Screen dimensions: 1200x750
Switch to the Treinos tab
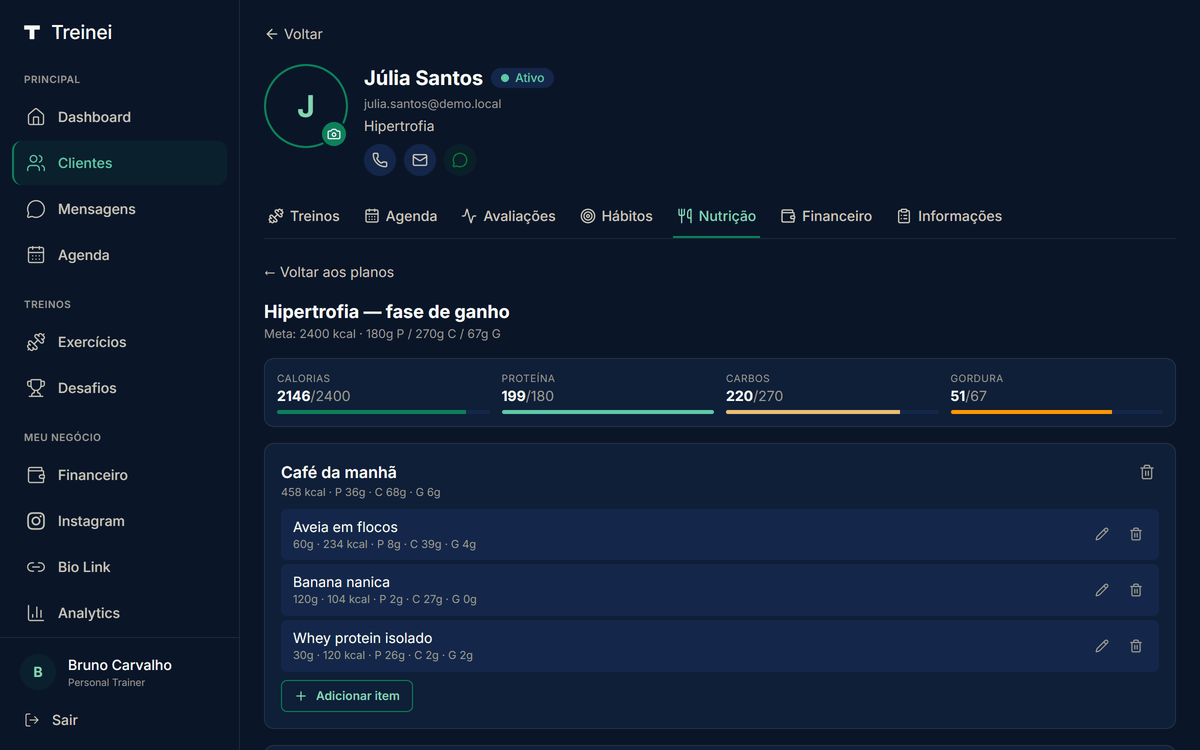click(x=304, y=216)
